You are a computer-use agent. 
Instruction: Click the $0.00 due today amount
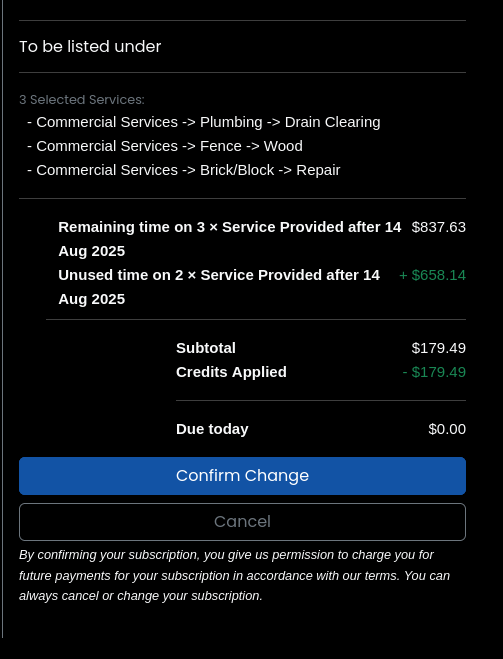(447, 429)
